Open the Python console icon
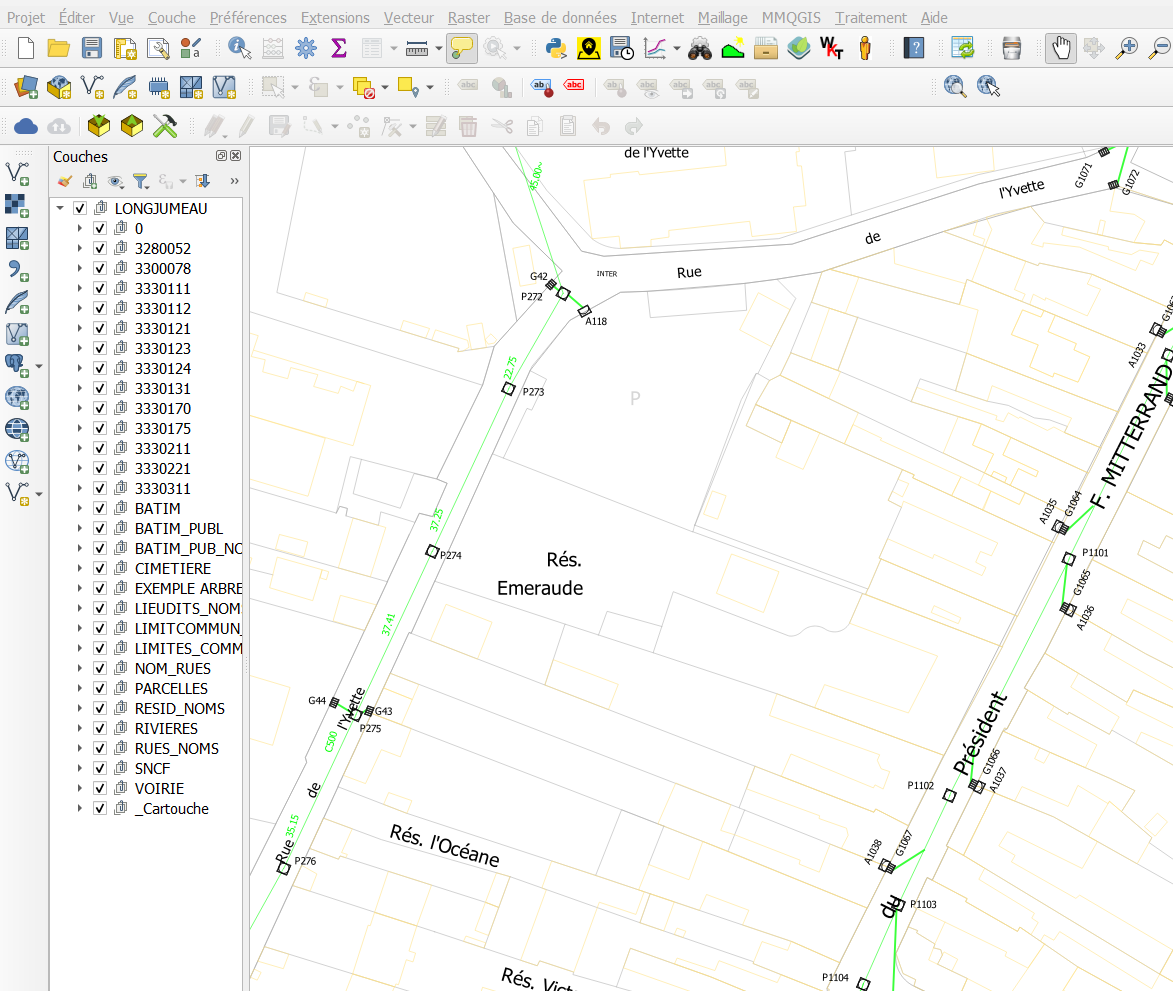The height and width of the screenshot is (991, 1173). pyautogui.click(x=556, y=49)
